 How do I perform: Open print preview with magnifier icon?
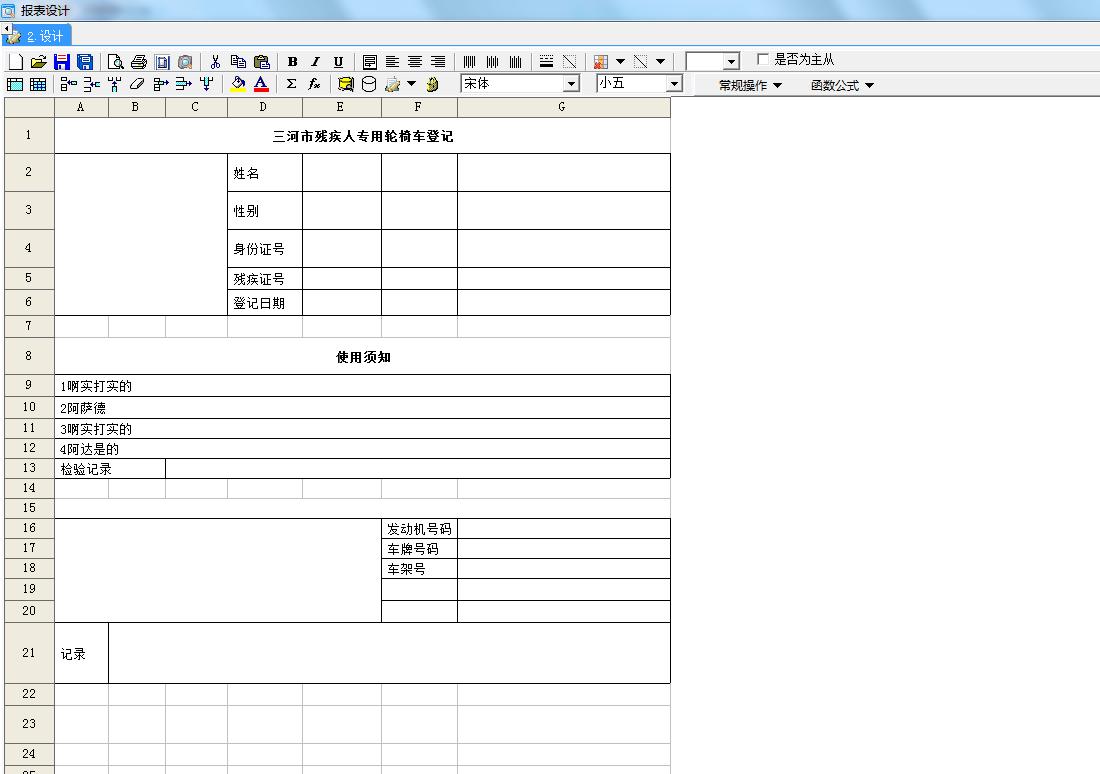(115, 62)
